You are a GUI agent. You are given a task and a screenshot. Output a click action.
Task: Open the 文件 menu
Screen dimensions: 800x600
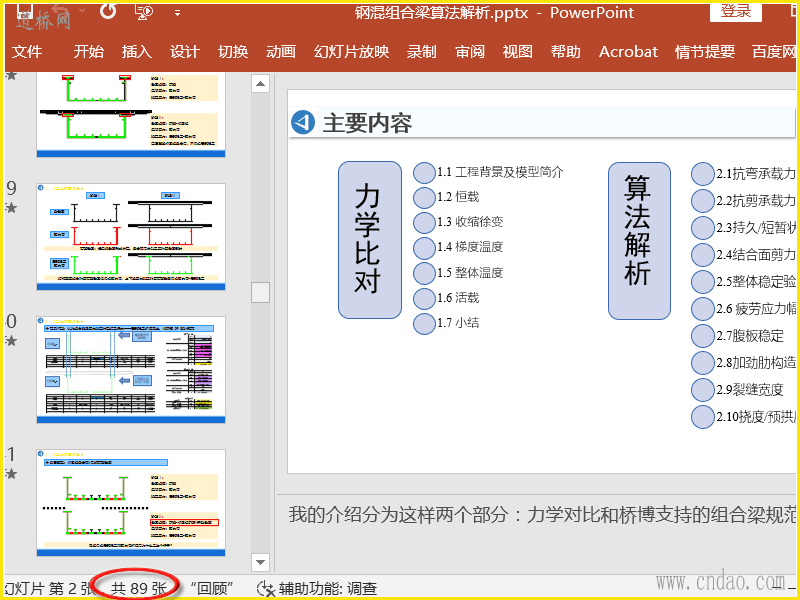[x=27, y=52]
